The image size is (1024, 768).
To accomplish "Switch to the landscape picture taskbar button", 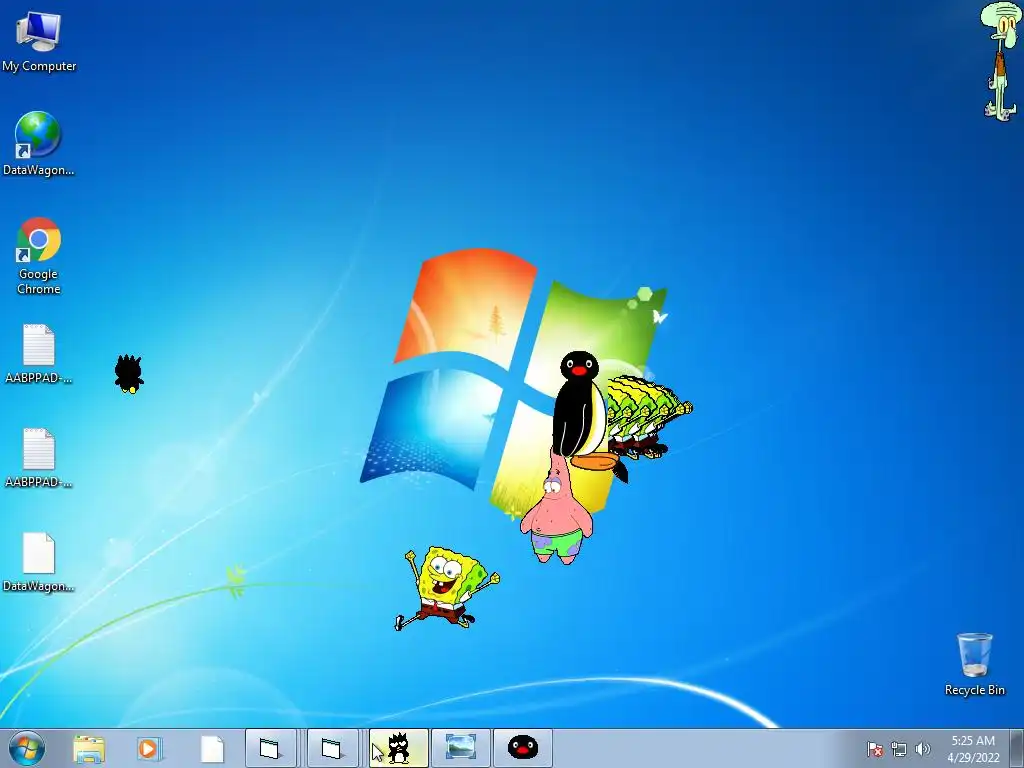I will point(460,748).
